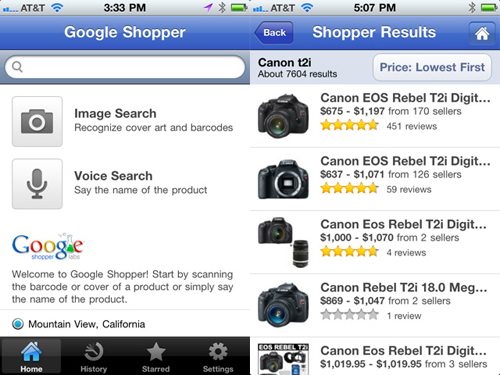Screen dimensions: 500x375
Task: Click the Bluetooth icon in right status bar
Action: click(x=472, y=7)
